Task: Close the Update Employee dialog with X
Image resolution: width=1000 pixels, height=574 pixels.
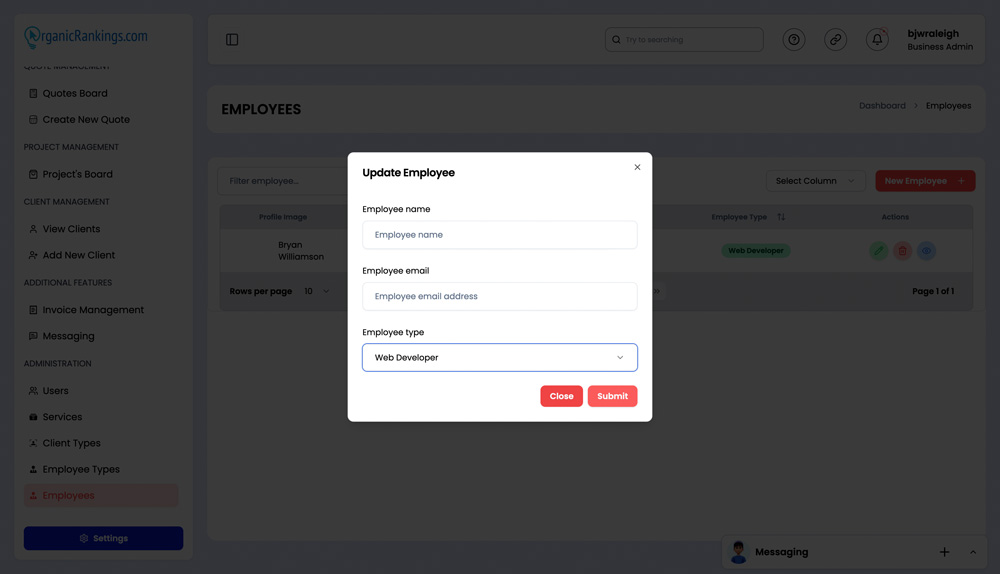Action: 637,167
